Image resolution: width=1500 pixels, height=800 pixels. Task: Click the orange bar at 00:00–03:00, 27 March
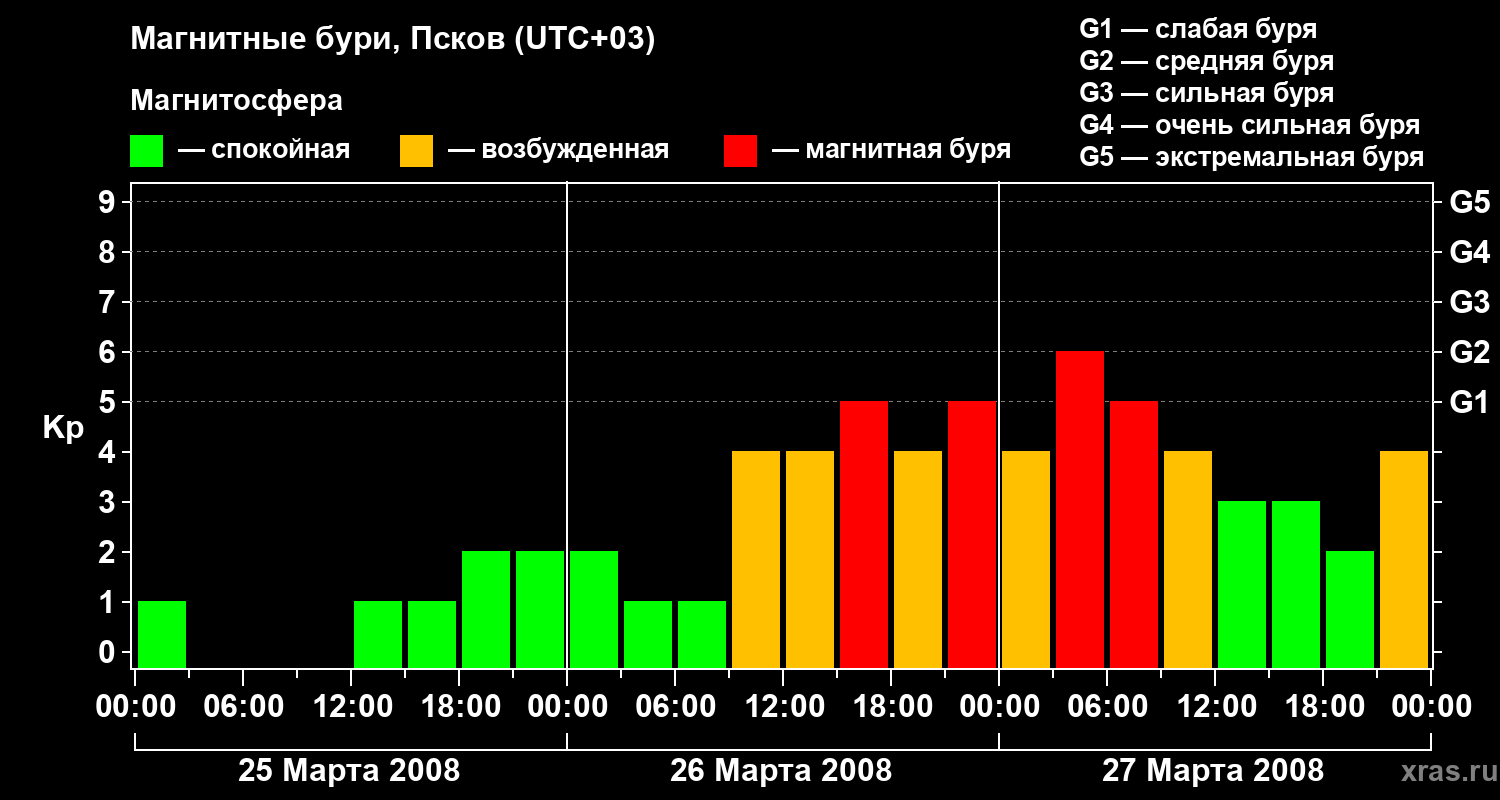[x=1026, y=559]
